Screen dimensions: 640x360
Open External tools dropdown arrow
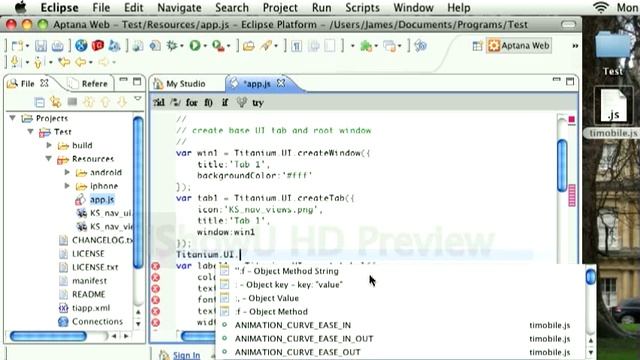pyautogui.click(x=229, y=46)
